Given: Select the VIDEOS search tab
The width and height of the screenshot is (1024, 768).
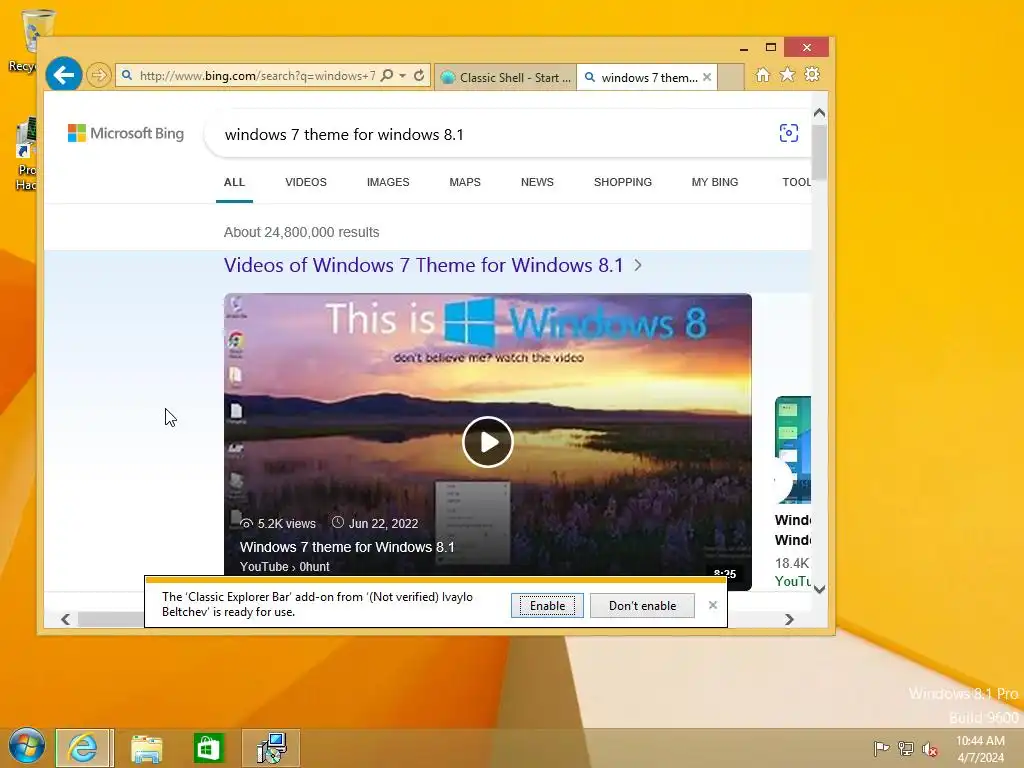Looking at the screenshot, I should point(306,182).
